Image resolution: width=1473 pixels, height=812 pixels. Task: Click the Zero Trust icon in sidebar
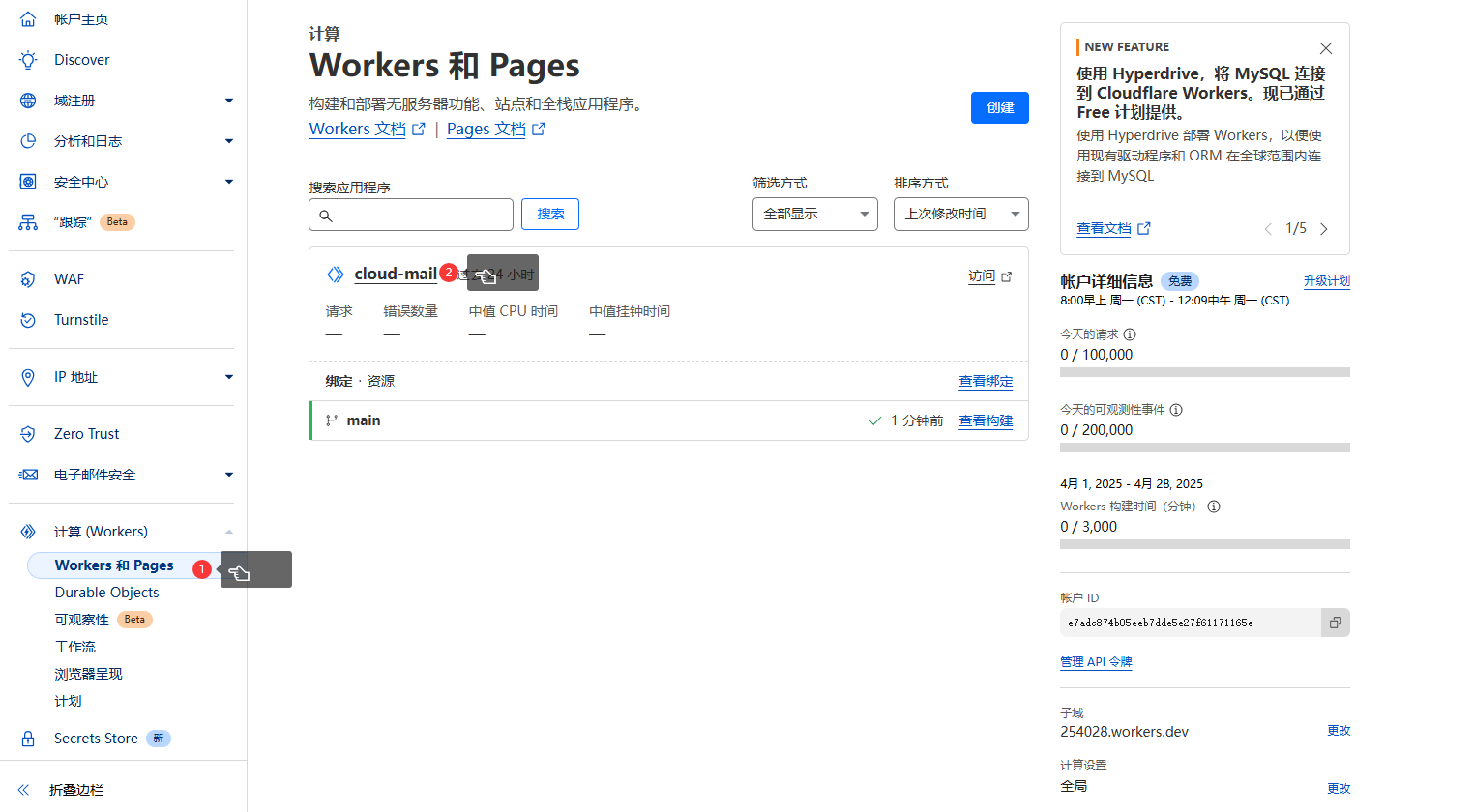[27, 433]
